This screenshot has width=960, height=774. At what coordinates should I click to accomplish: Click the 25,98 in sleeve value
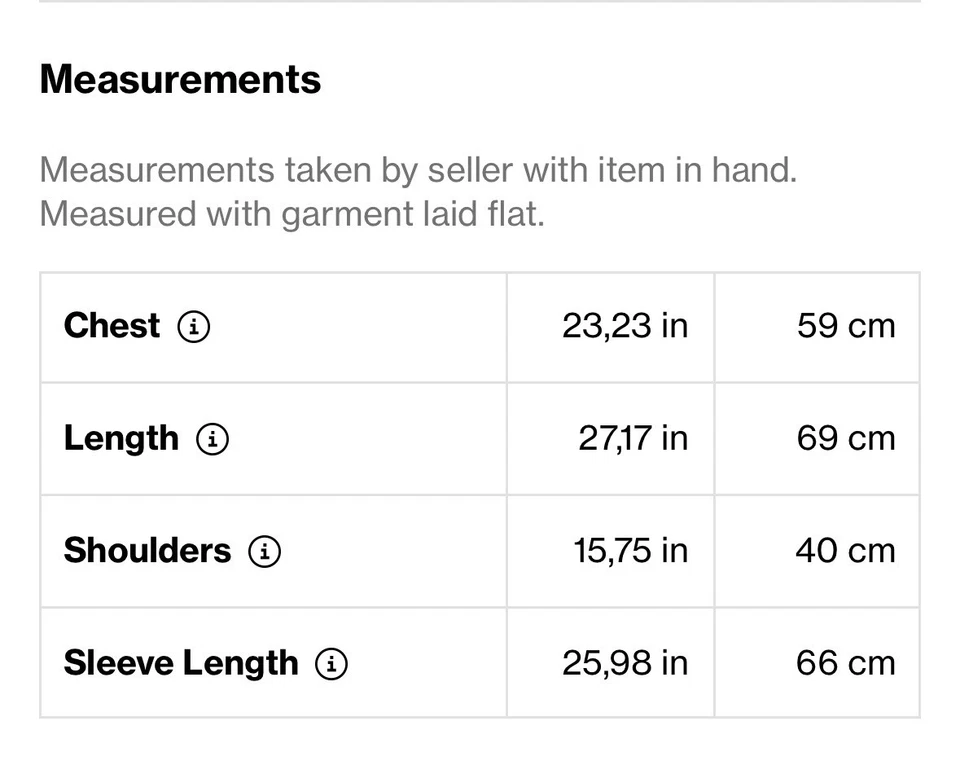[625, 663]
